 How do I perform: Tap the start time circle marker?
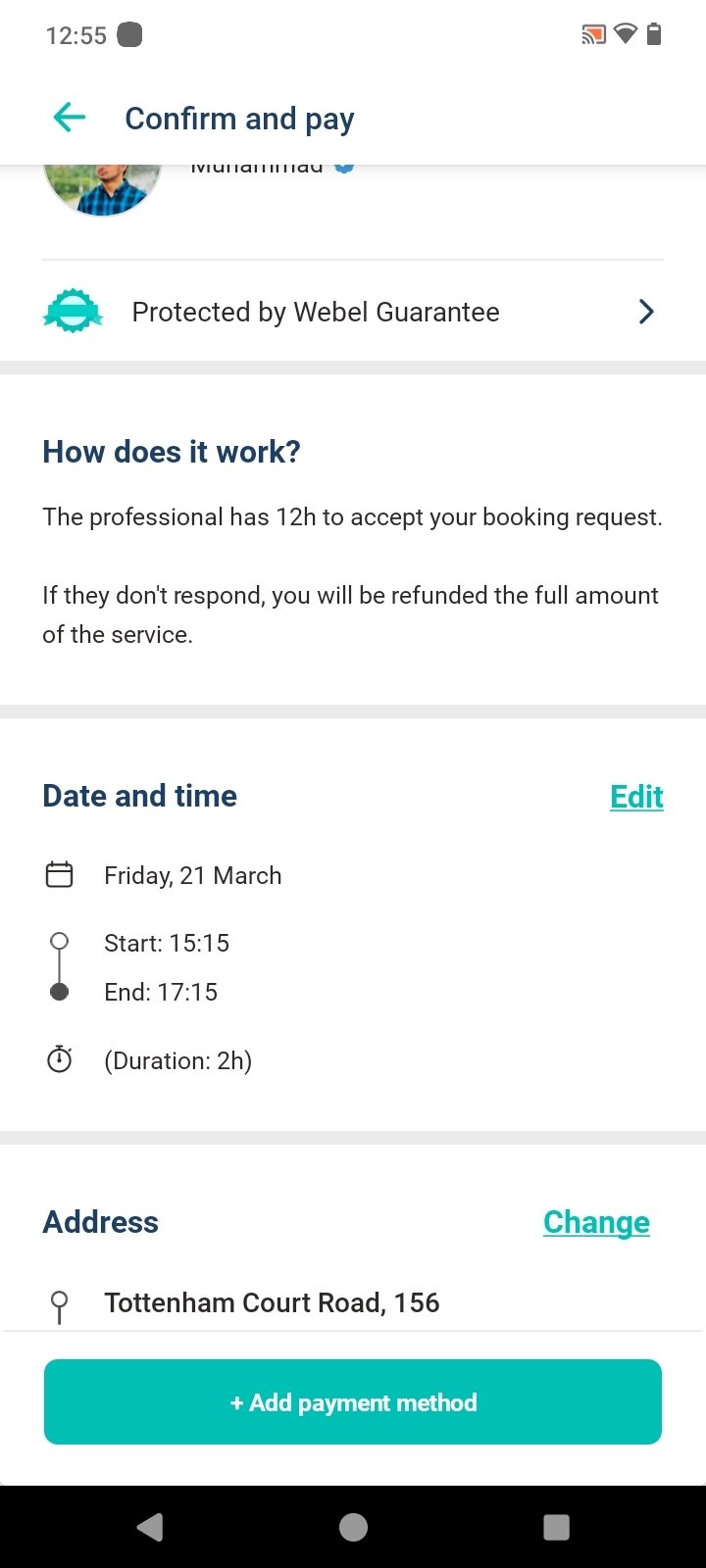click(x=60, y=942)
